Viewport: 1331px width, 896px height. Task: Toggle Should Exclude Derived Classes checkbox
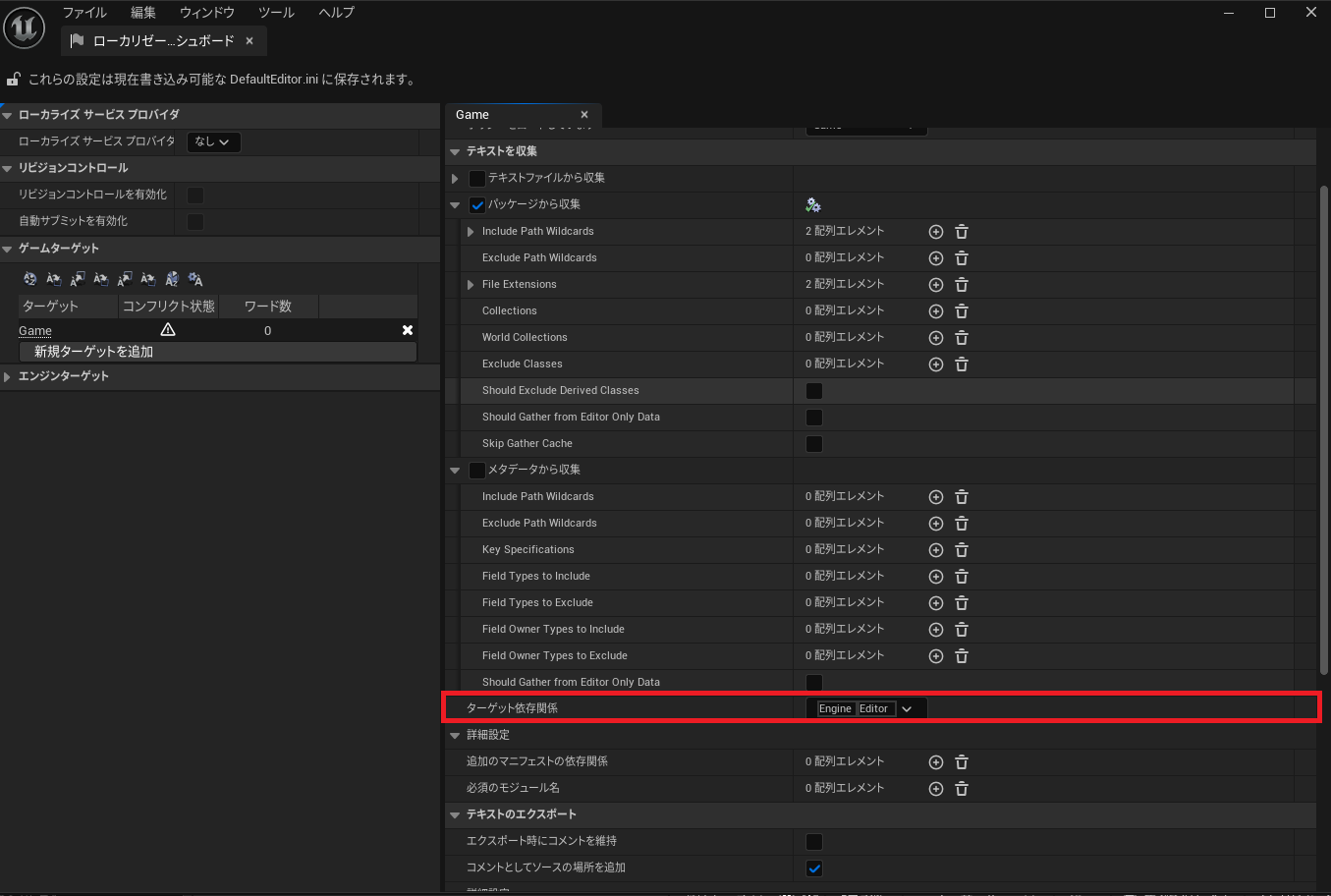[x=814, y=391]
